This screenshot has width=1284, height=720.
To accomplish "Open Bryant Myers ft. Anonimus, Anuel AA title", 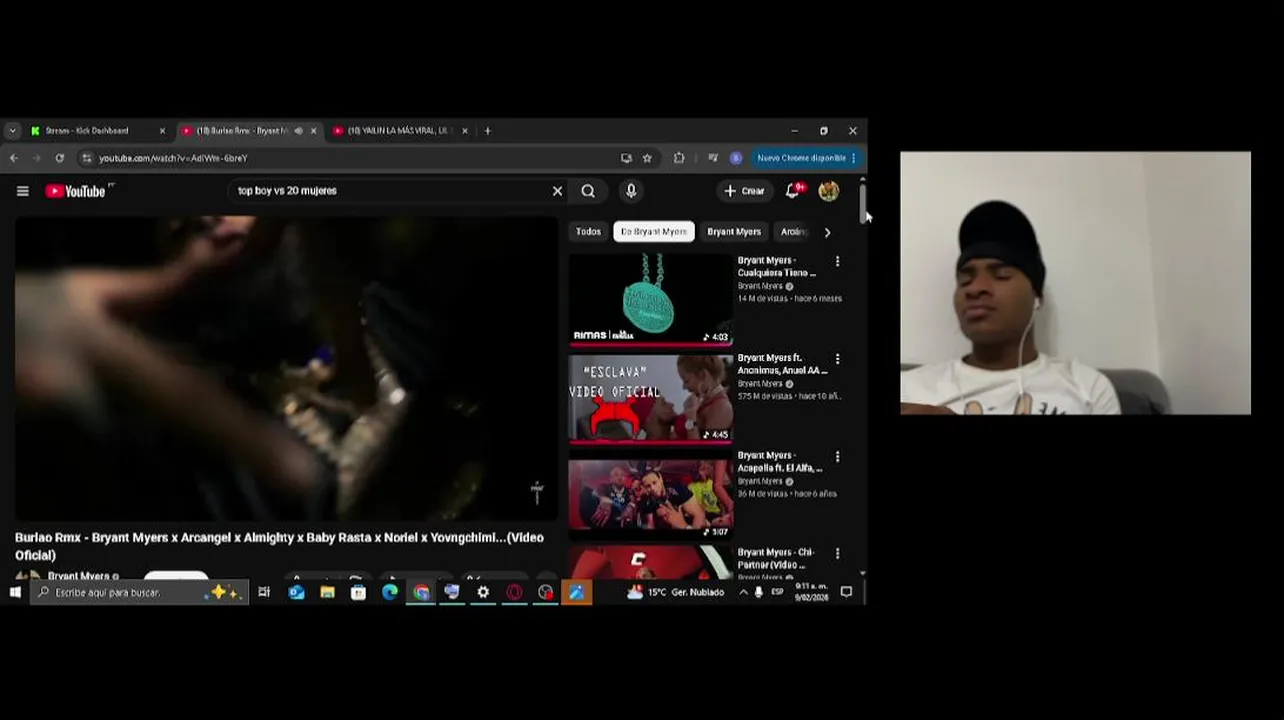I will pyautogui.click(x=782, y=364).
